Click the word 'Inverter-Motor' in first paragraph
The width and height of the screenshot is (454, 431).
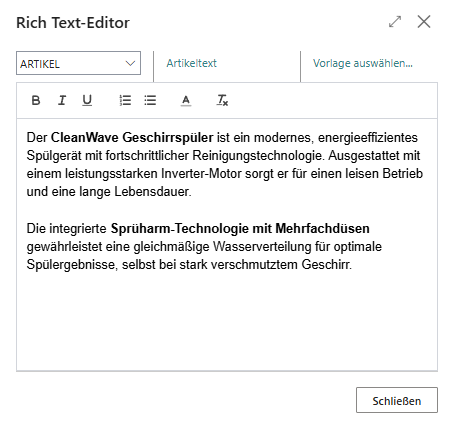201,174
